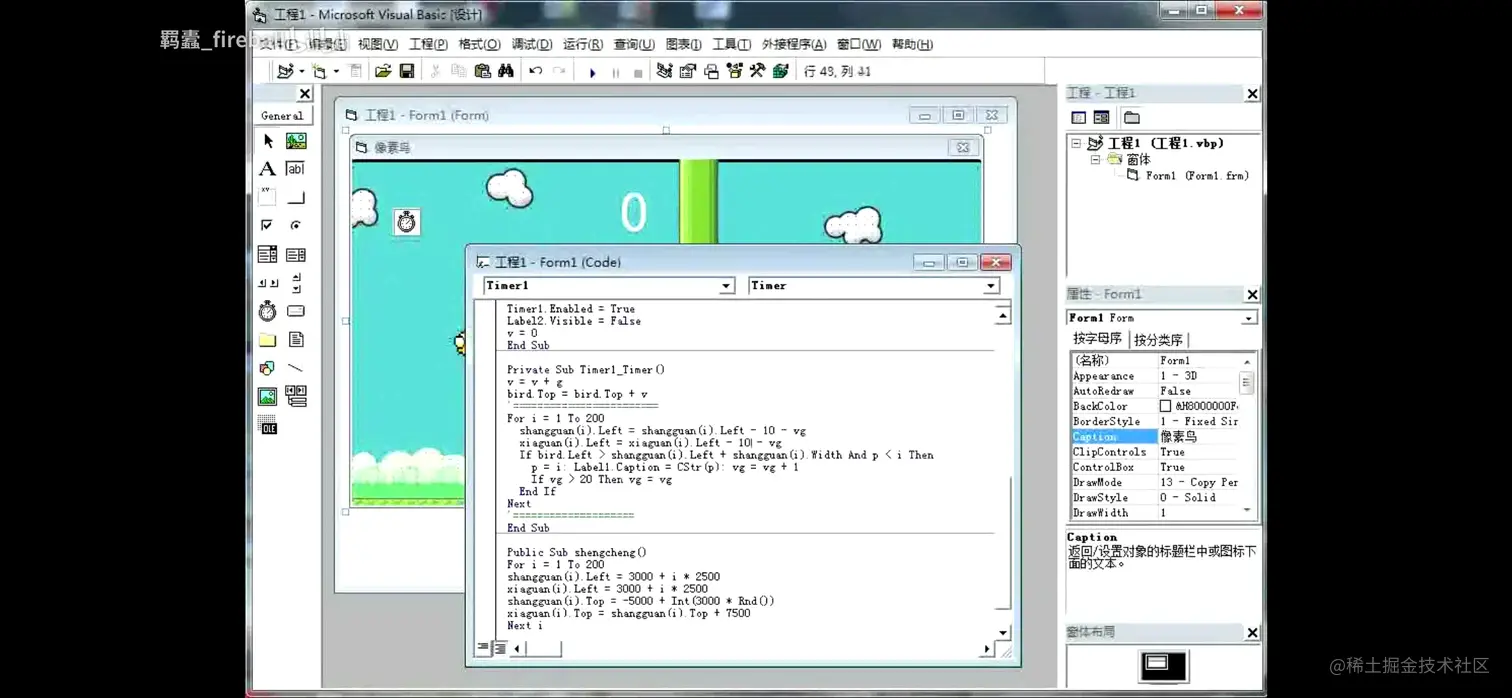Switch to the 按分类序 properties tab
The image size is (1512, 698).
click(x=1158, y=340)
